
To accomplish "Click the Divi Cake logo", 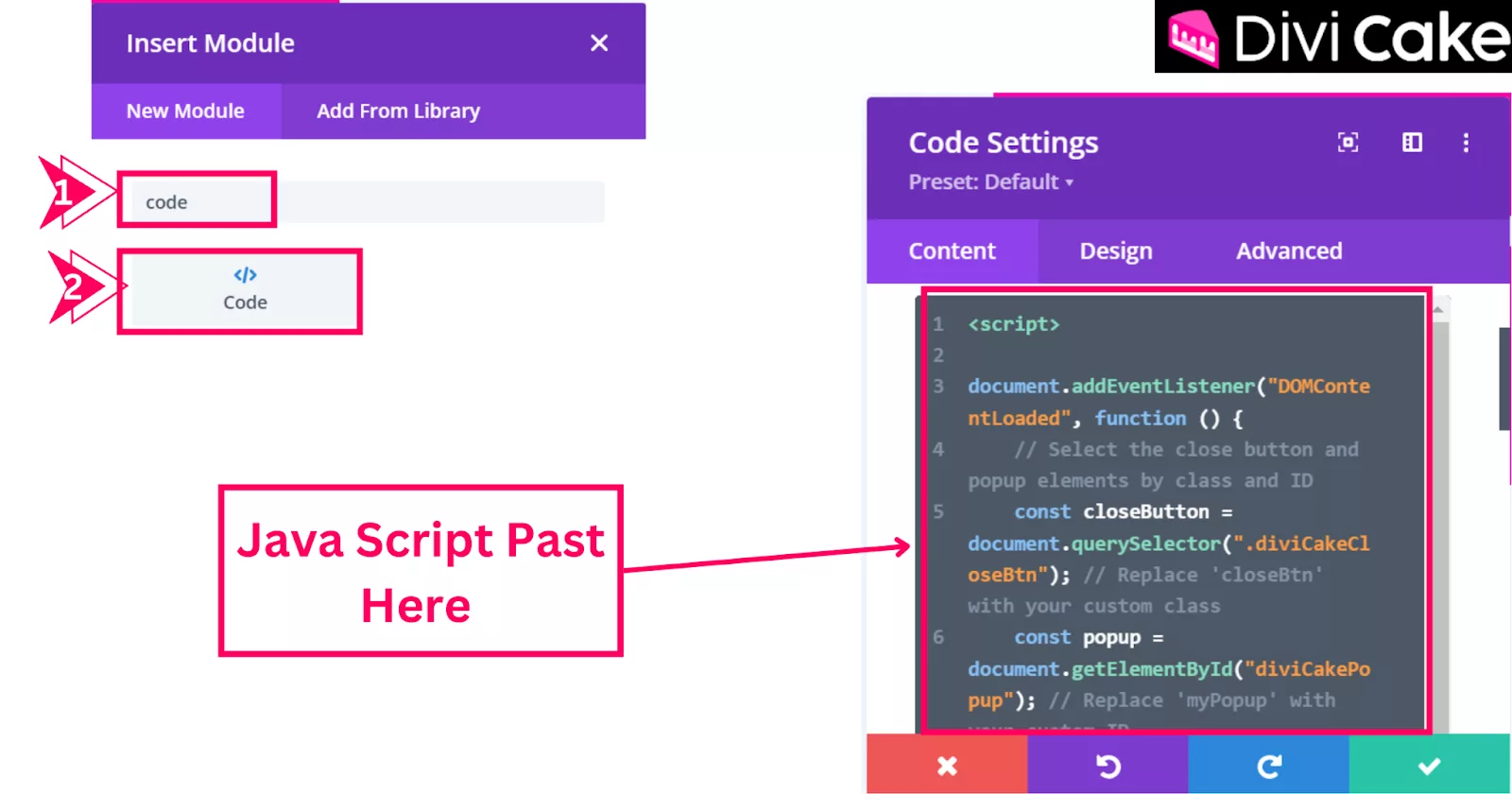I will click(x=1333, y=37).
